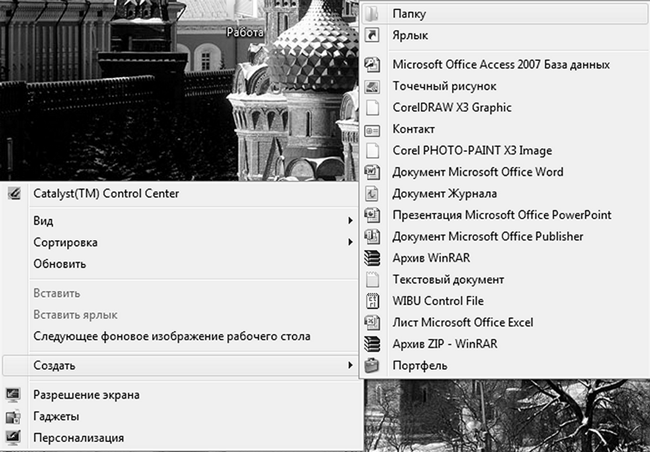Screen dimensions: 650x452
Task: Click the shortcut icon beside Ярлык
Action: (x=372, y=36)
